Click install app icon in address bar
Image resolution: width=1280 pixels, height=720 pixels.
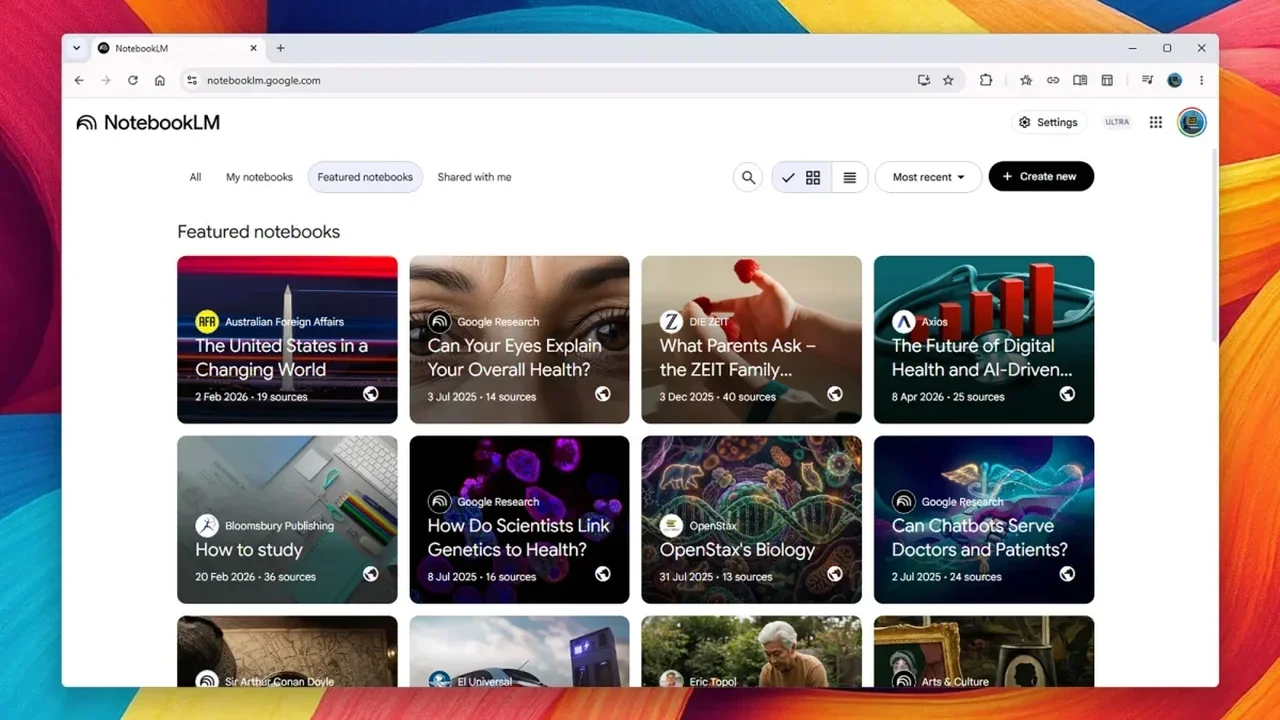tap(924, 80)
